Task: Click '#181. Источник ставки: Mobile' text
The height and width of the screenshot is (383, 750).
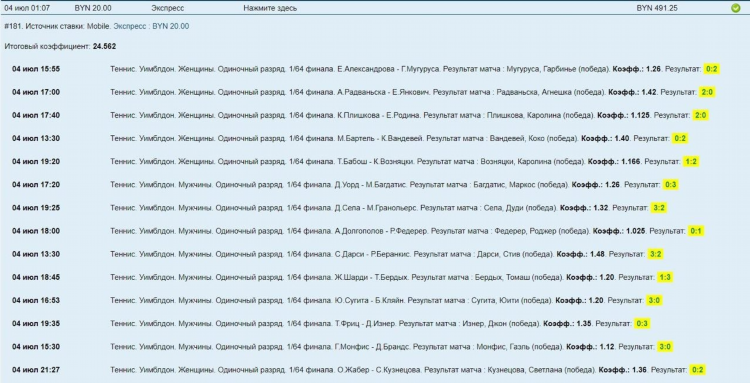Action: (57, 26)
